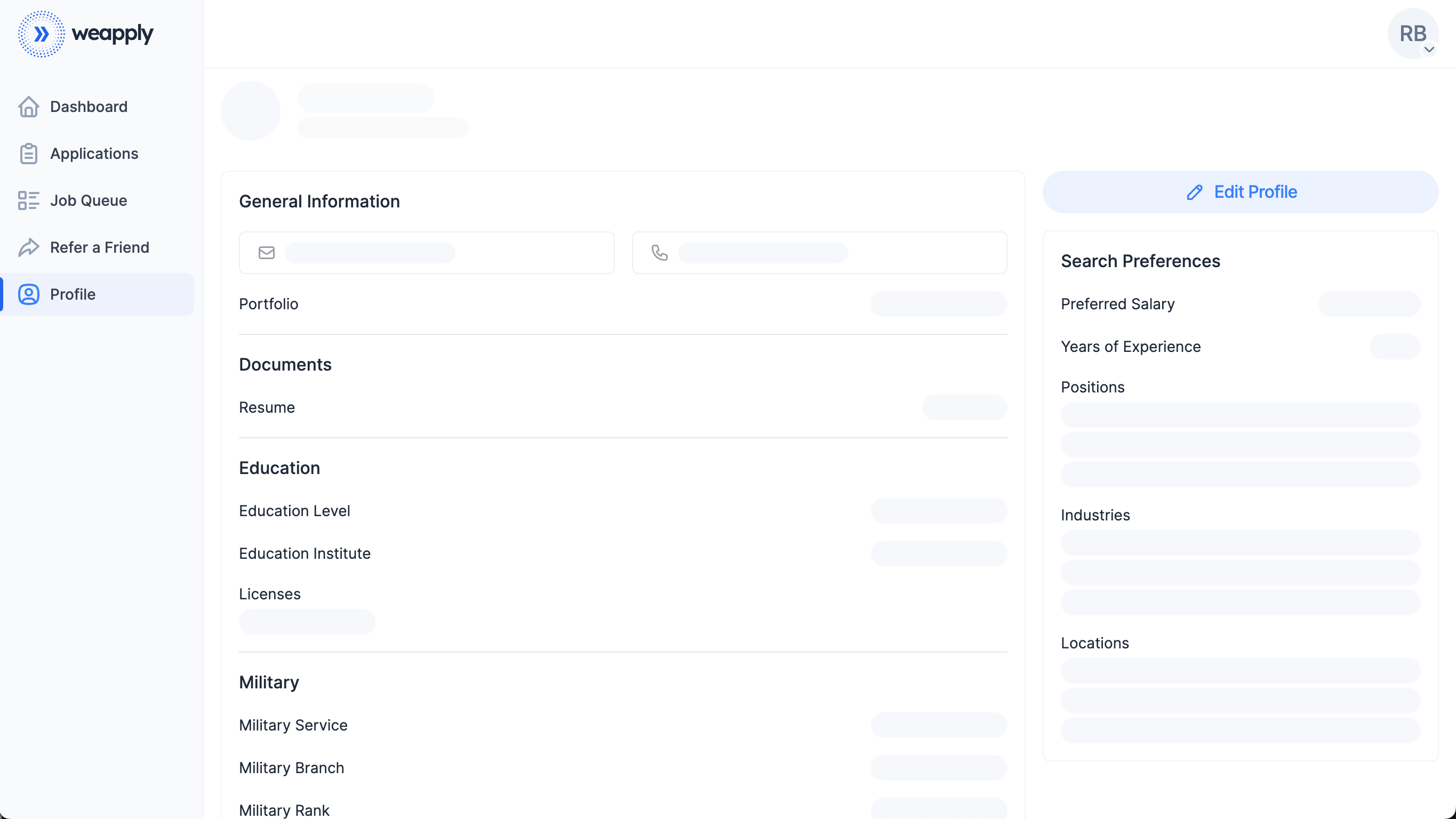The height and width of the screenshot is (819, 1456).
Task: Open Job Queue from sidebar
Action: [88, 200]
